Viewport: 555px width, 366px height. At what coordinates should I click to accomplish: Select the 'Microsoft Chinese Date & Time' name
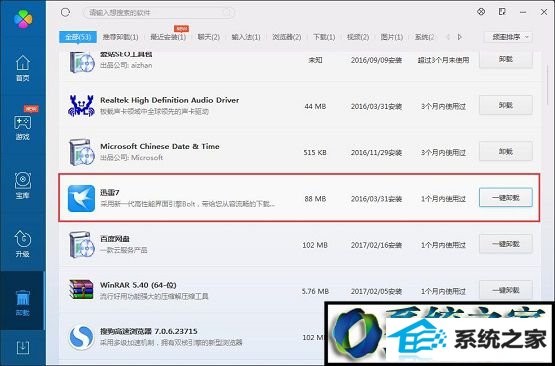(x=160, y=146)
